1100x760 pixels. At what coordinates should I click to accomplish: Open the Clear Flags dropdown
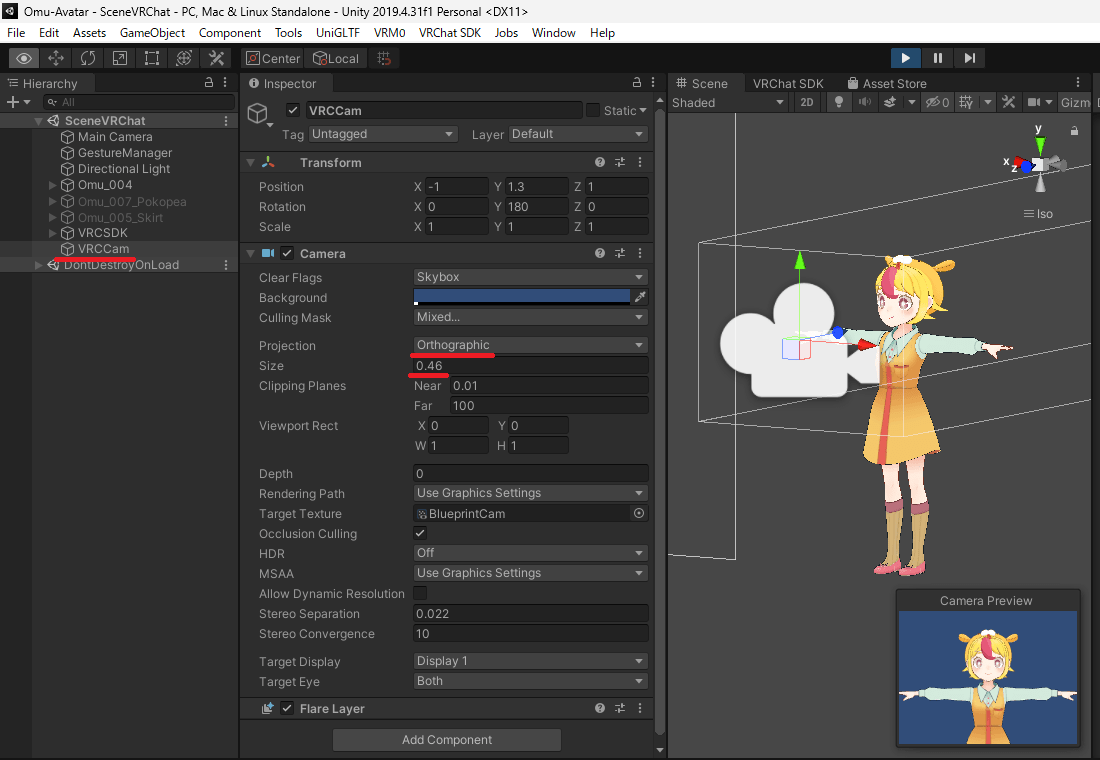tap(530, 277)
